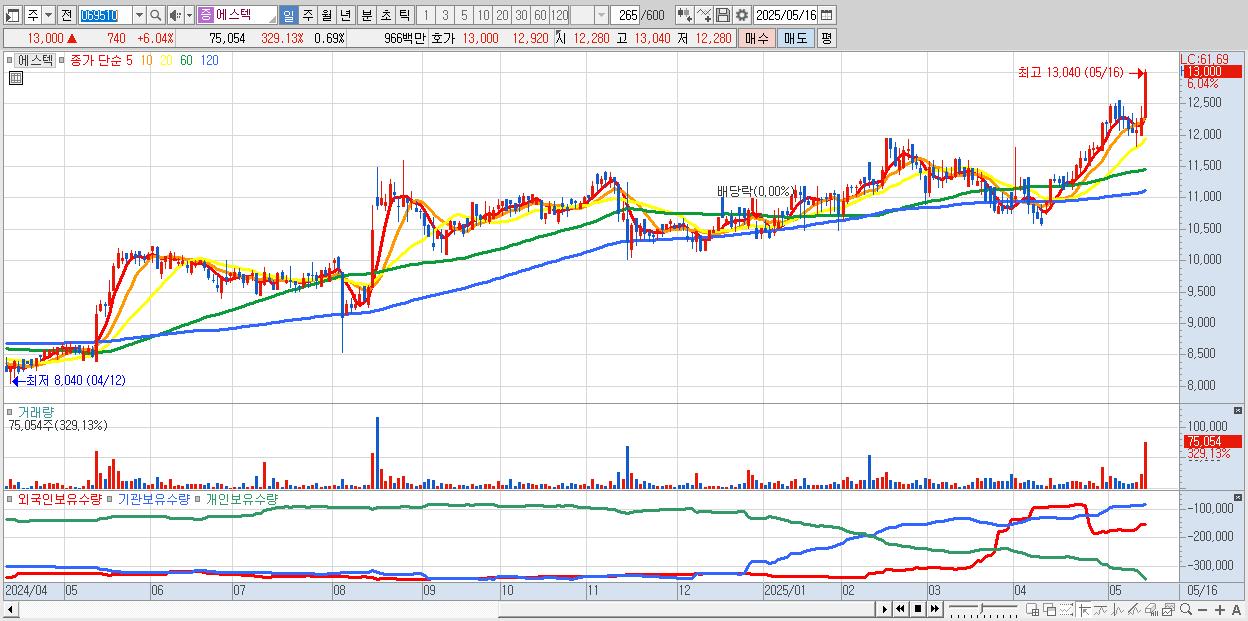1248x621 pixels.
Task: Choose interval preset 3
Action: (444, 15)
